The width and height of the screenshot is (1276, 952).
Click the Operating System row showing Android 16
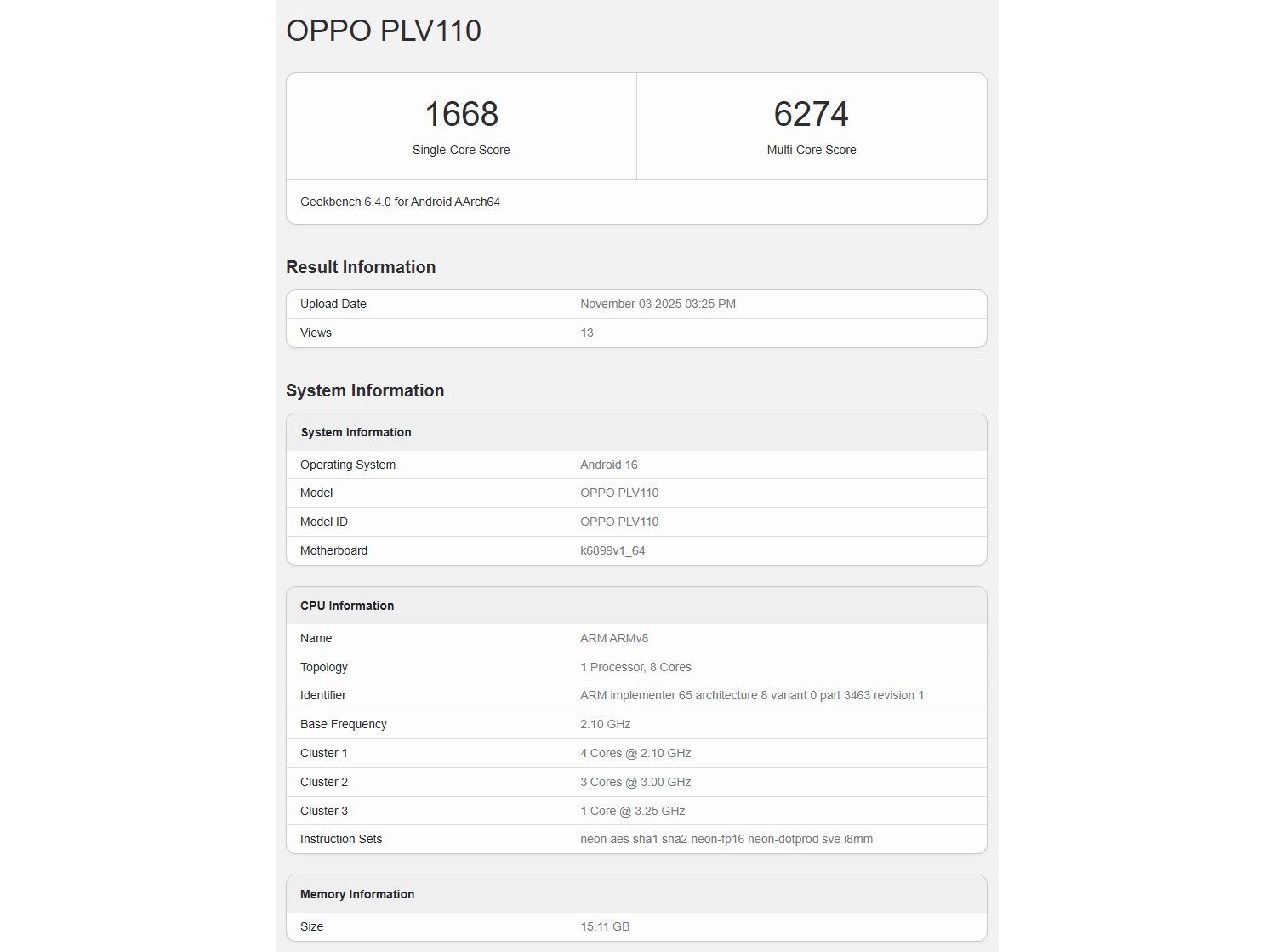pos(608,465)
